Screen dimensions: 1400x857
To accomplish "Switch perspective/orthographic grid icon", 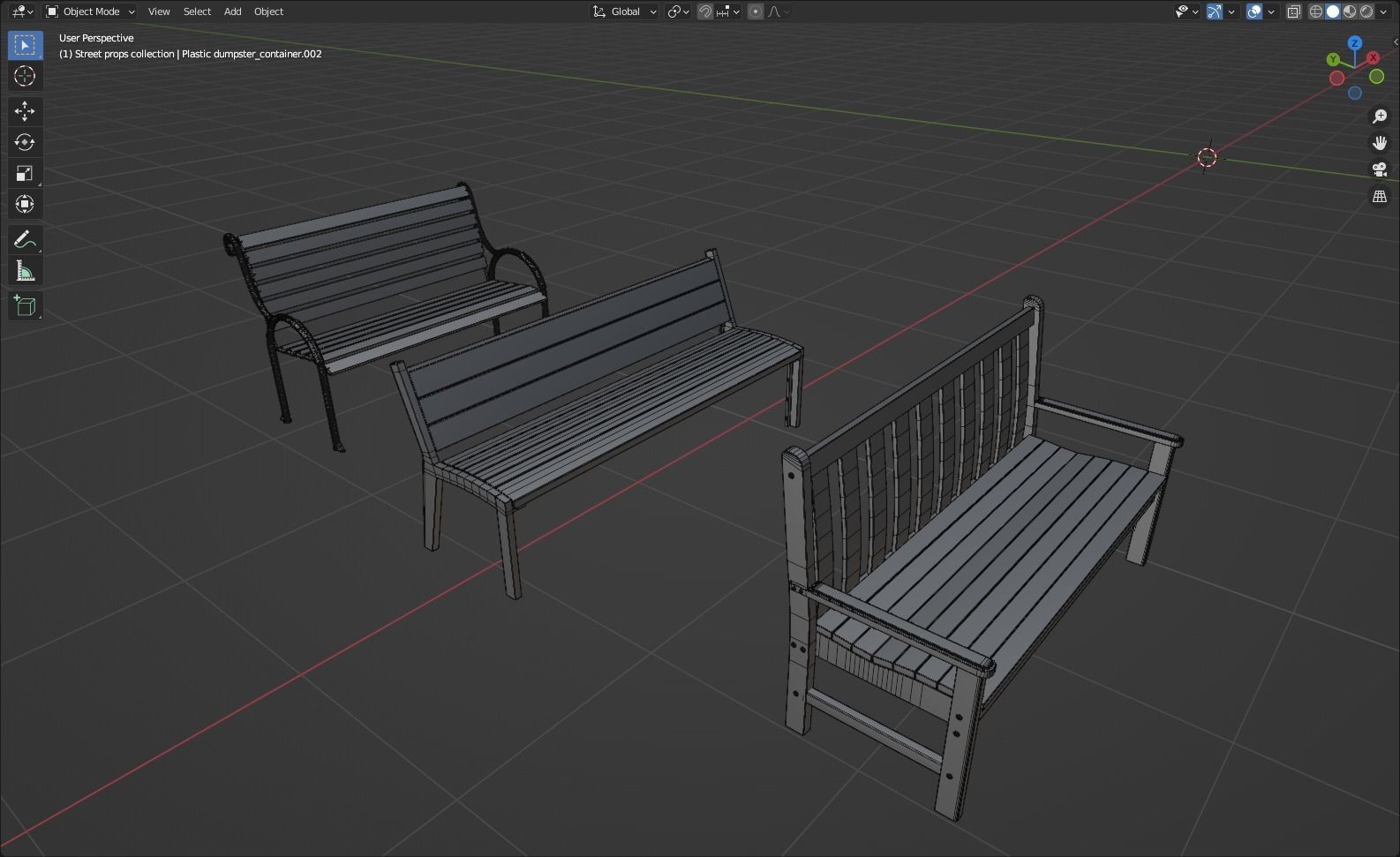I will [1380, 196].
